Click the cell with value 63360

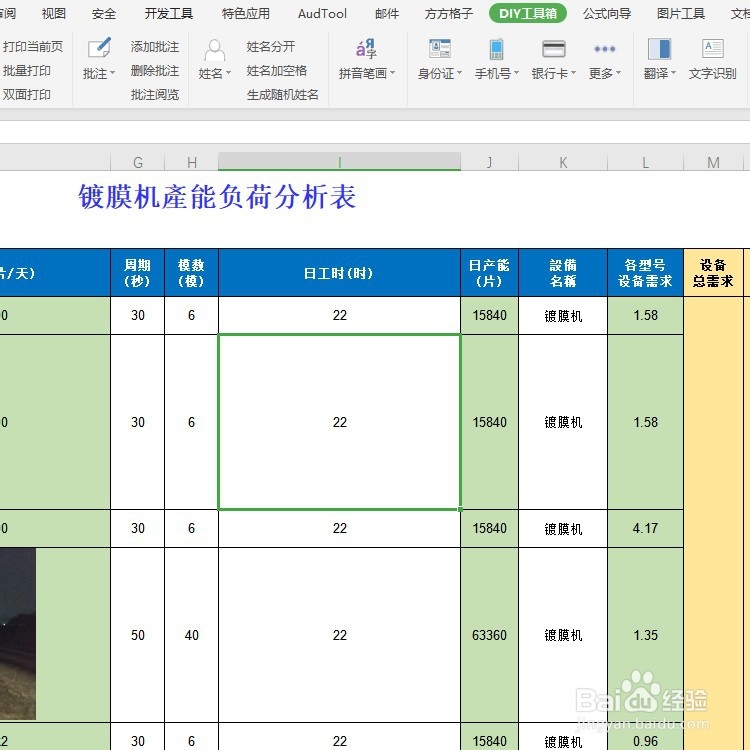(x=489, y=635)
